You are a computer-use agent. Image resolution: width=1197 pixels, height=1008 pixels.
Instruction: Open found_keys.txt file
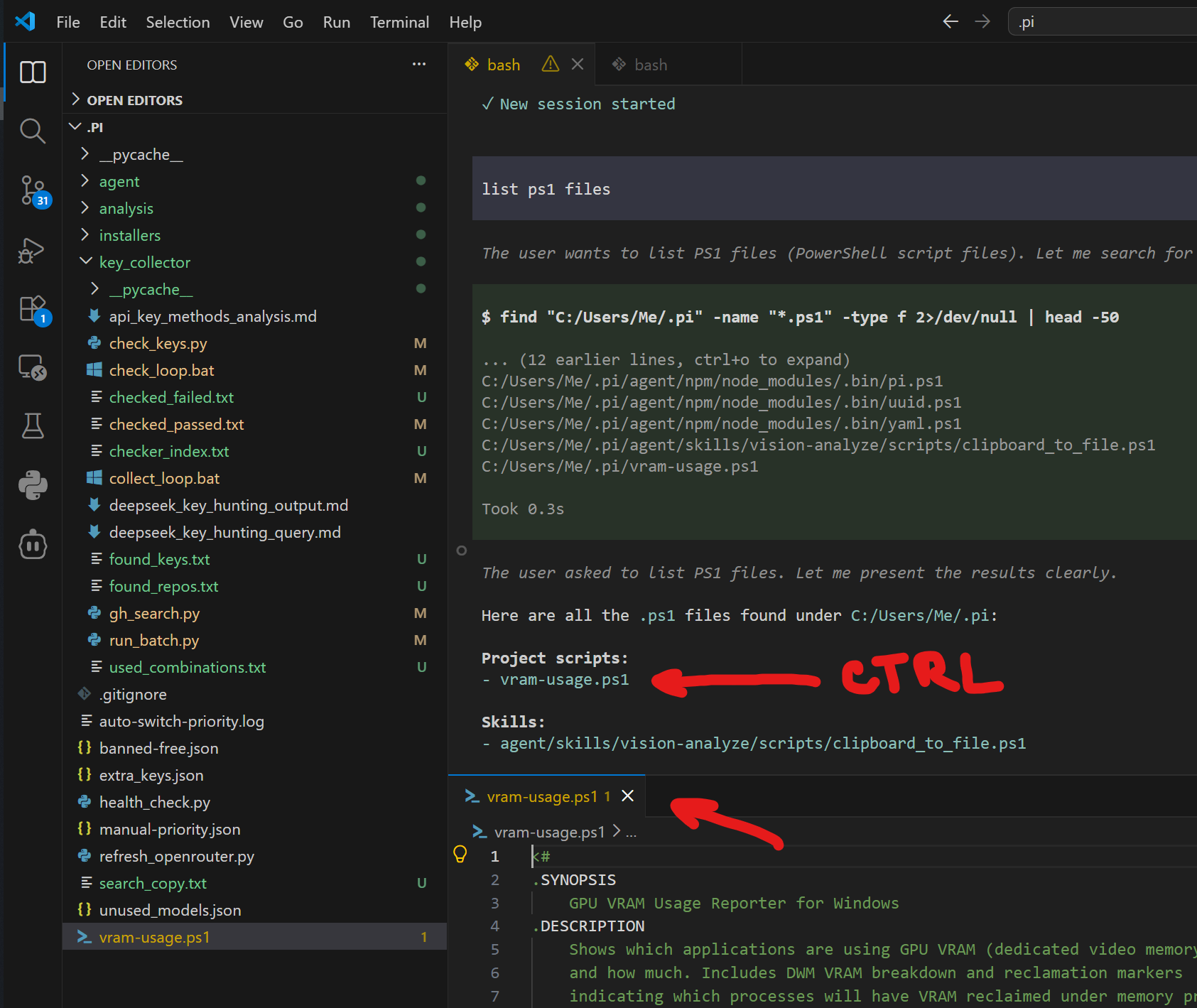254,559
